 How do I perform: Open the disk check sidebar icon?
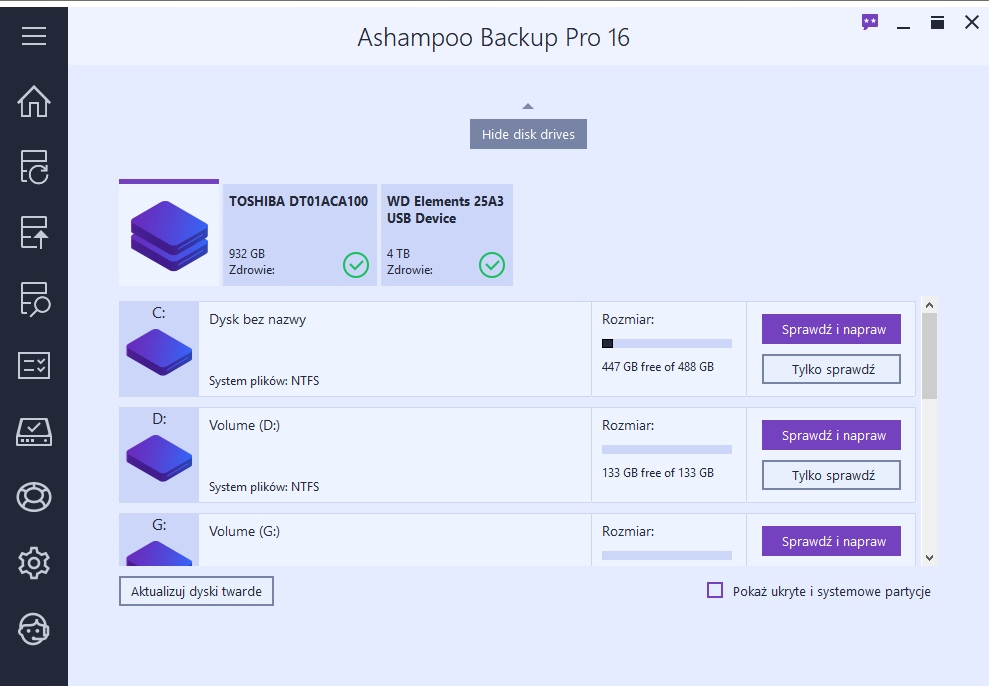click(34, 431)
